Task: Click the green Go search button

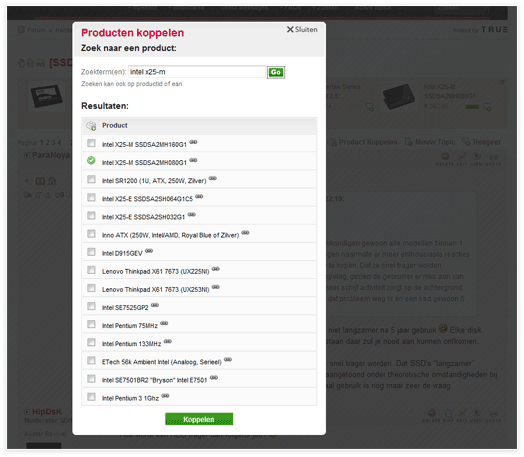Action: coord(276,72)
